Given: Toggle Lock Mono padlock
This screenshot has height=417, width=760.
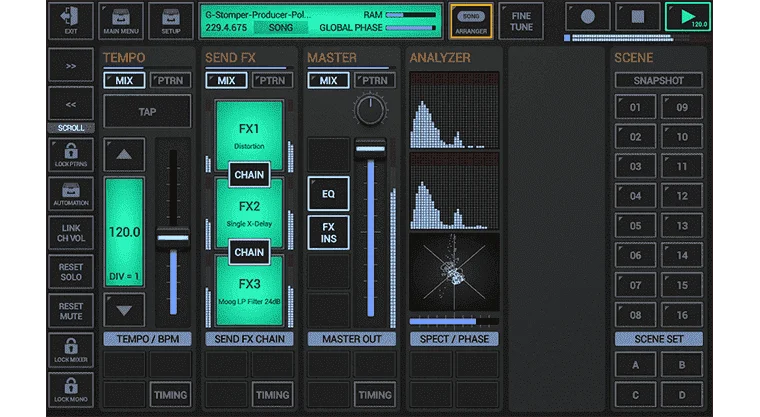Looking at the screenshot, I should pyautogui.click(x=71, y=390).
